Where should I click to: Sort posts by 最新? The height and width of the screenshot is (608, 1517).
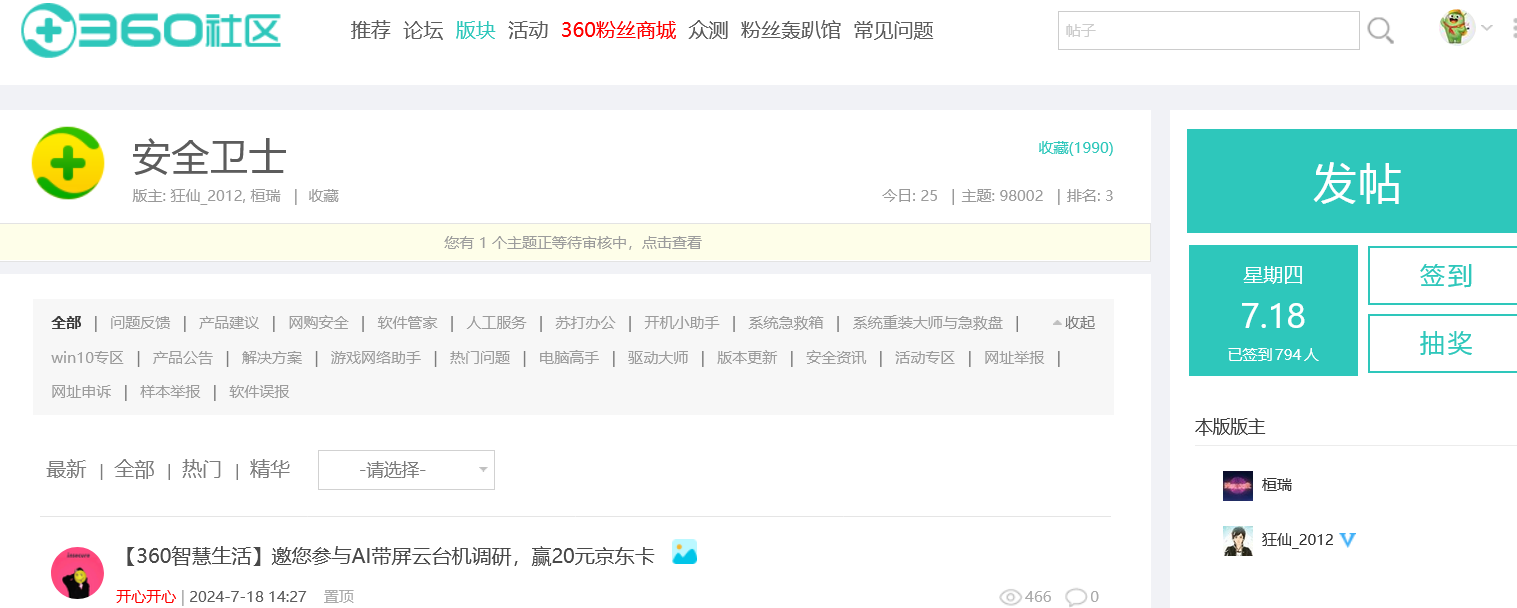pos(66,470)
